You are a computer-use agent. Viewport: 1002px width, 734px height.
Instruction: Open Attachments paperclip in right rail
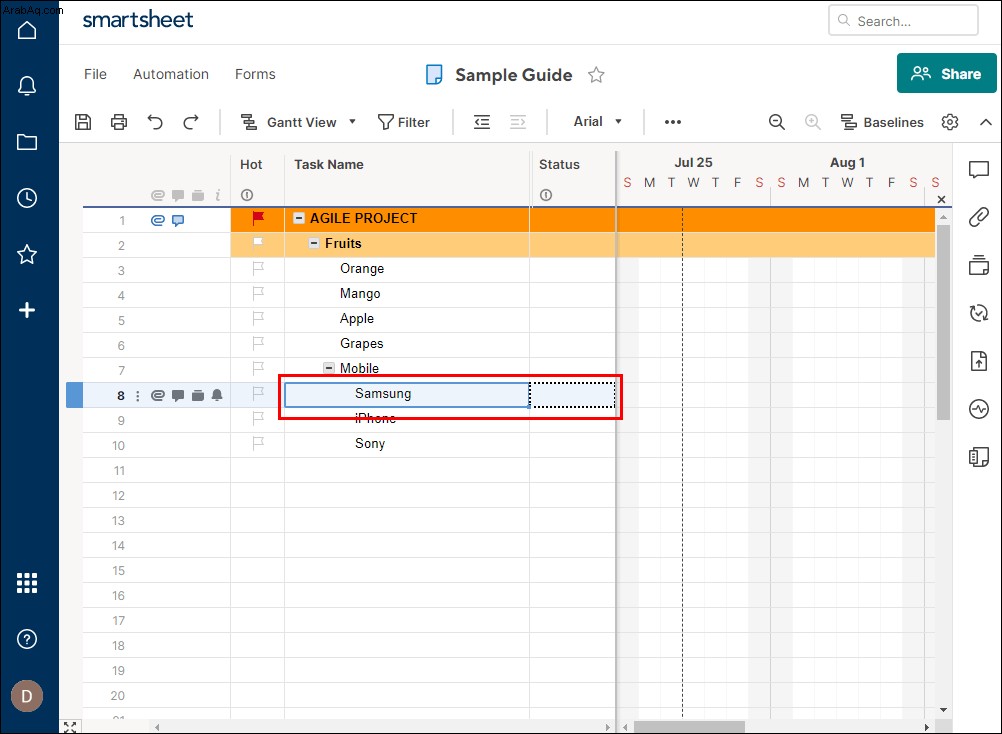coord(978,217)
